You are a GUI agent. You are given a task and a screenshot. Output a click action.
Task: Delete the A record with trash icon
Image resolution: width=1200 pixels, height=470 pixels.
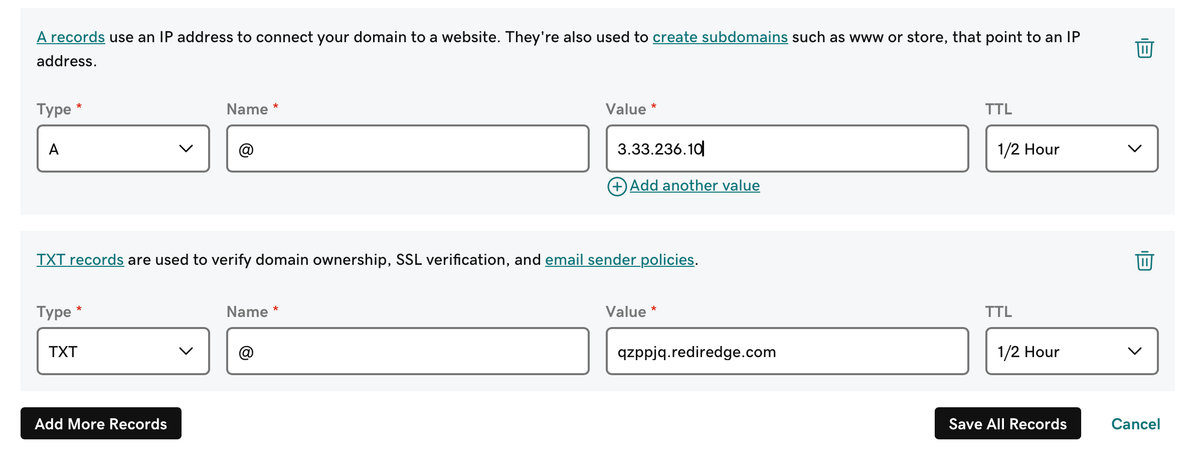point(1145,48)
